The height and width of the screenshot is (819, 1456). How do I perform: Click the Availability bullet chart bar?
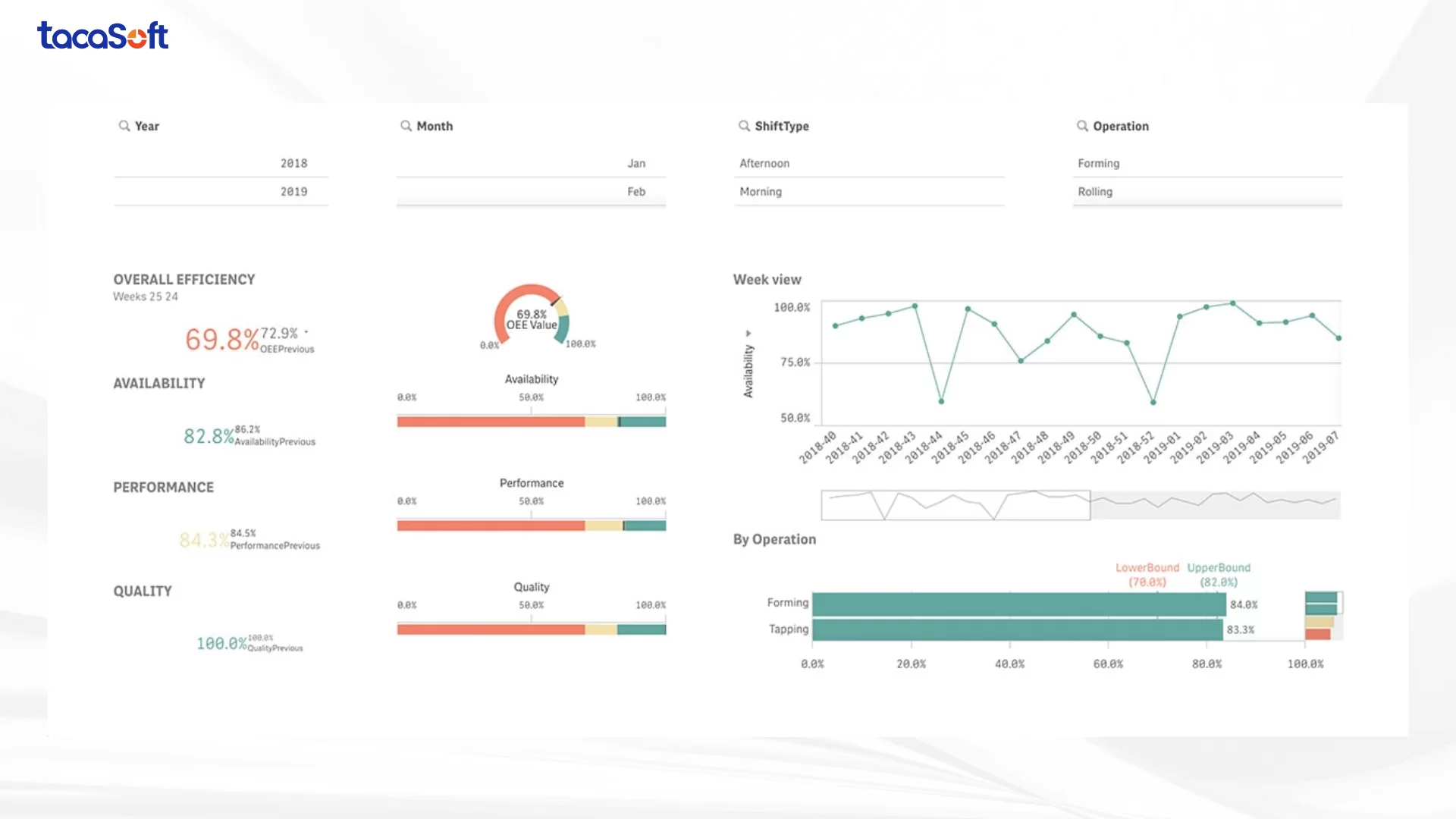click(x=532, y=422)
